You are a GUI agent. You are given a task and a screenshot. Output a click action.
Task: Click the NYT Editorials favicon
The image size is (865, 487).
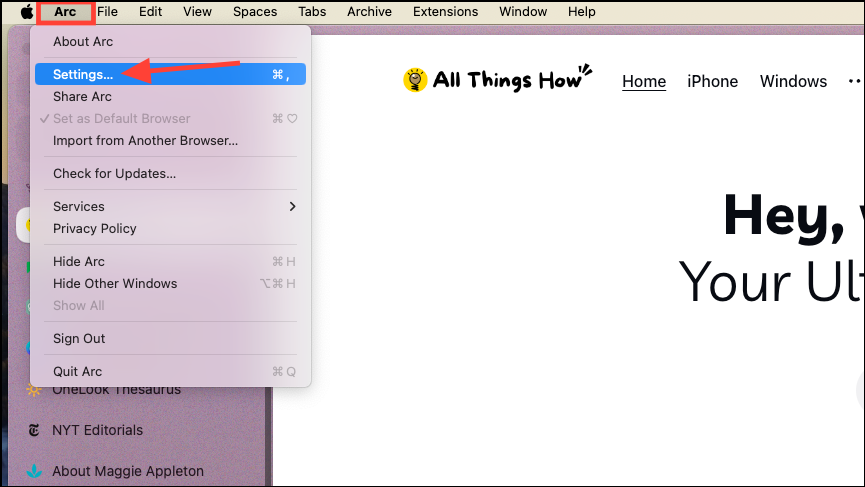coord(34,430)
